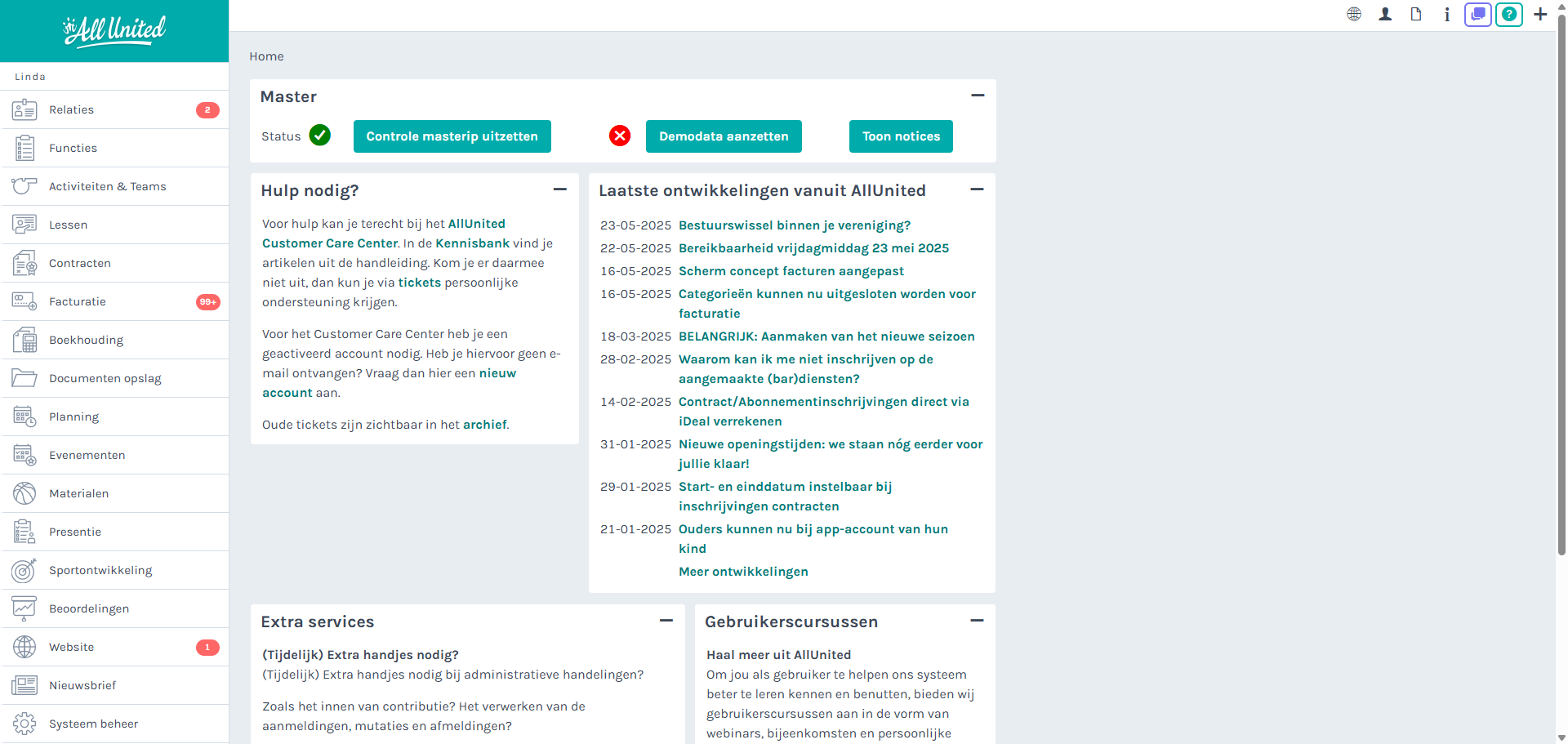Click the Presentie checklist icon

coord(24,532)
